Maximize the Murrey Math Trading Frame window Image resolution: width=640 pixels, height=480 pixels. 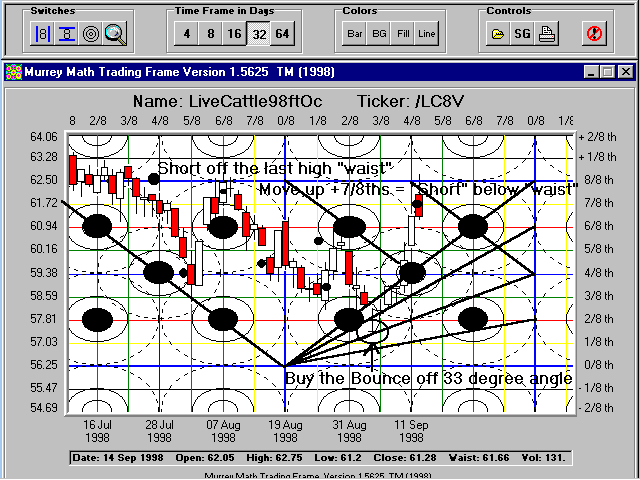(x=608, y=72)
